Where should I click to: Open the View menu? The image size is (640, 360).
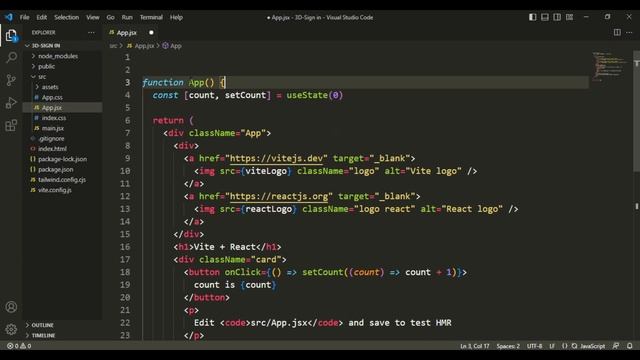click(x=93, y=17)
